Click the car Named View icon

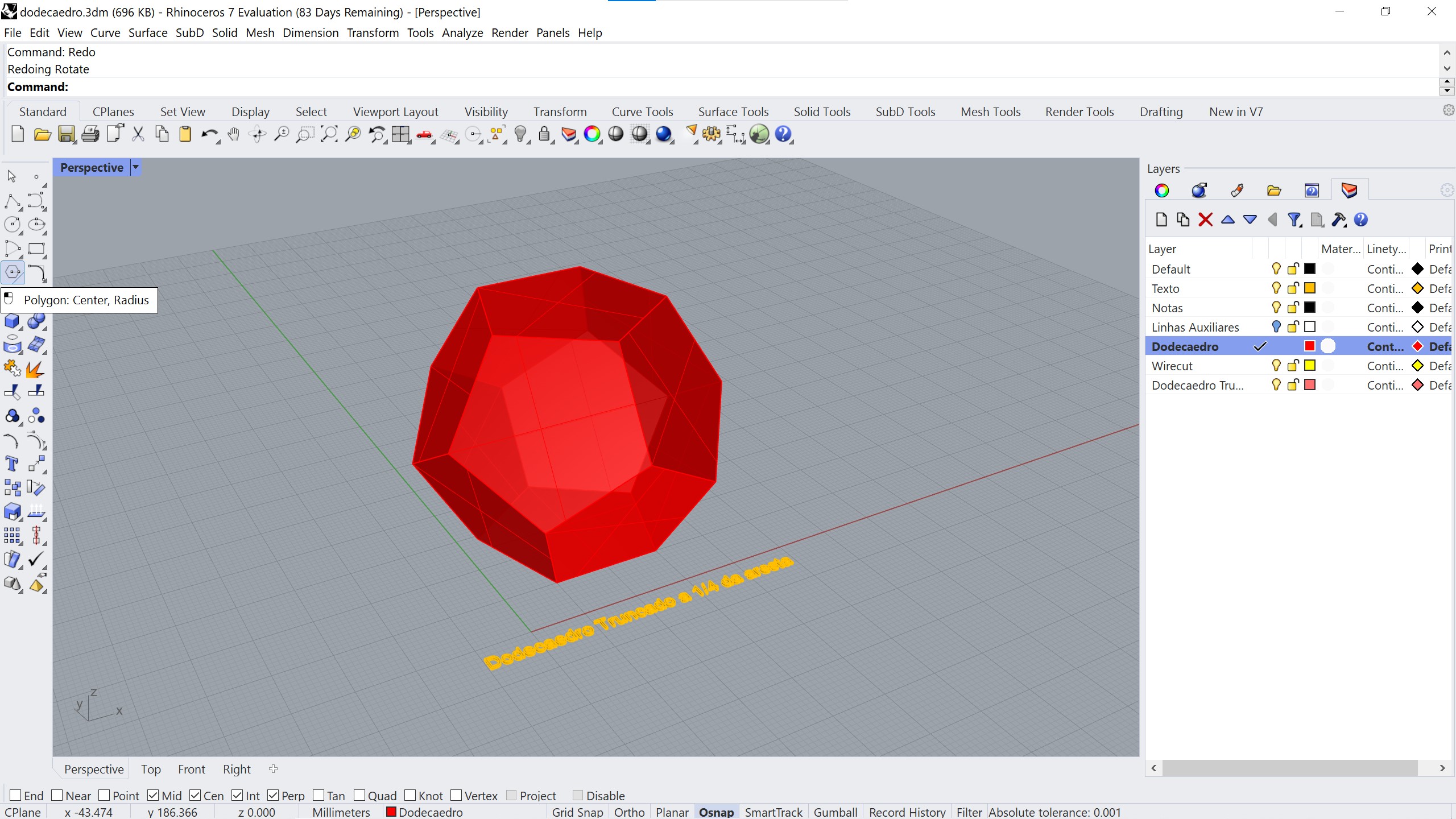tap(424, 134)
